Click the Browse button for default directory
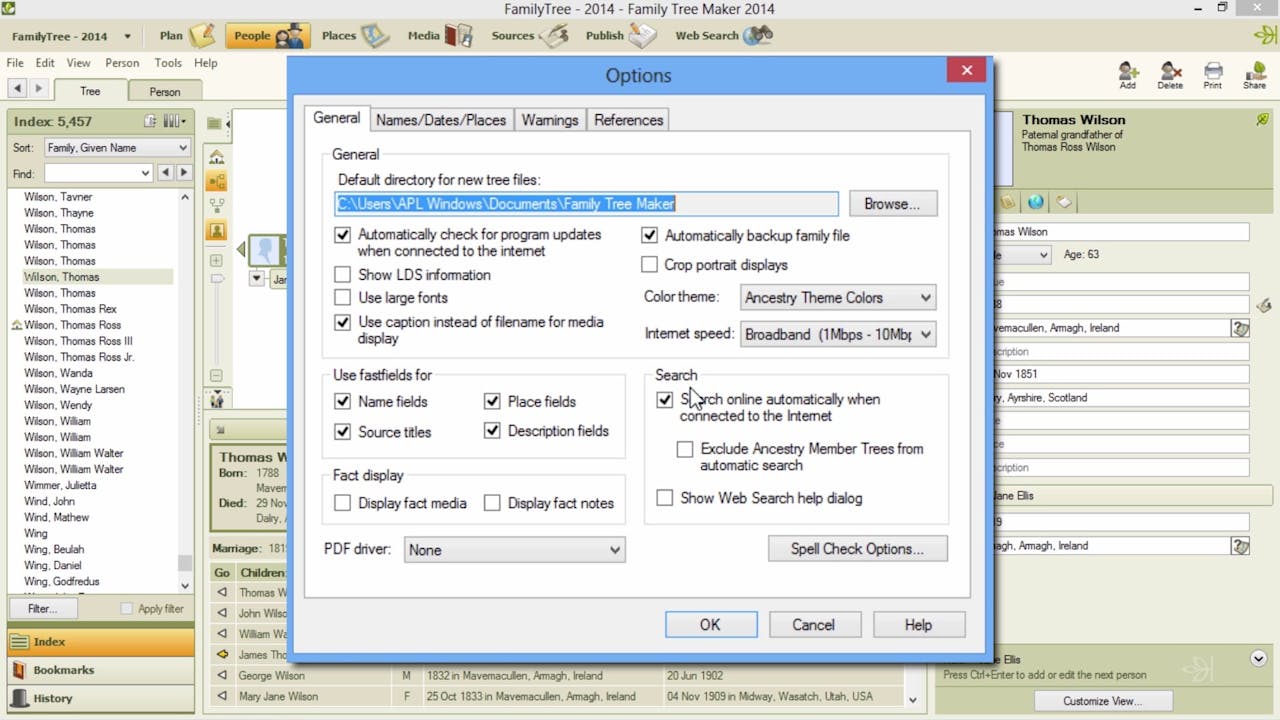Screen dimensions: 1280x720 (892, 203)
